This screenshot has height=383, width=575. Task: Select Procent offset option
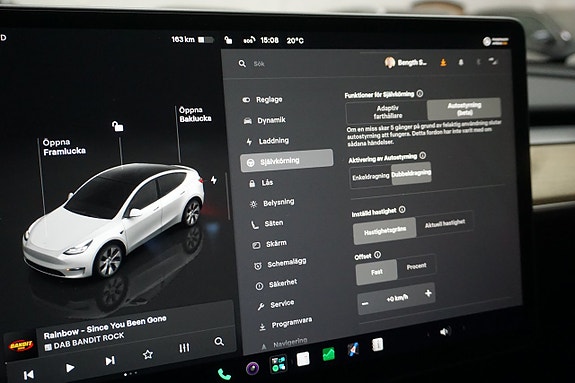[417, 266]
